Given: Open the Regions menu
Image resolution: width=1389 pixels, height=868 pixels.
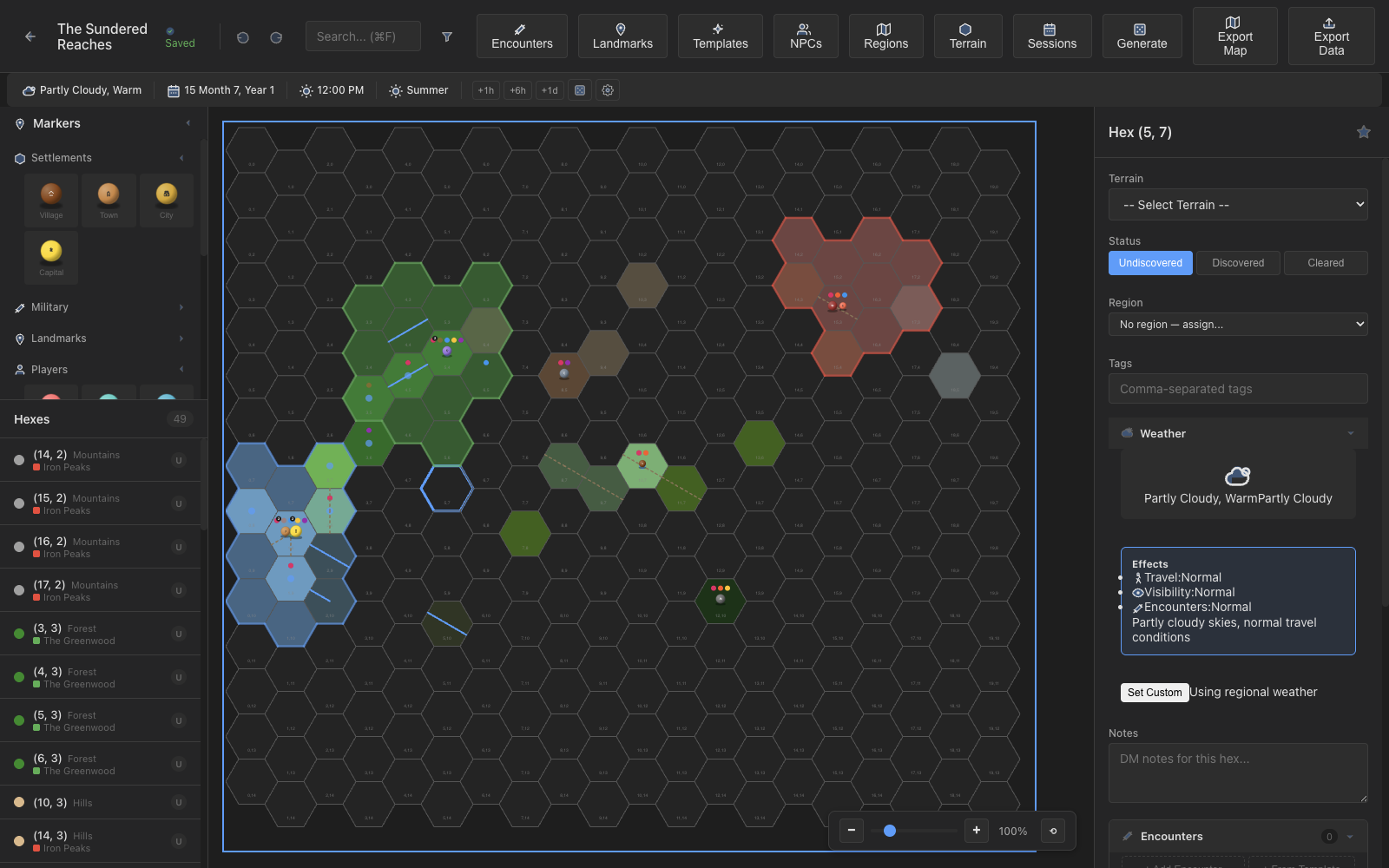Looking at the screenshot, I should 885,36.
